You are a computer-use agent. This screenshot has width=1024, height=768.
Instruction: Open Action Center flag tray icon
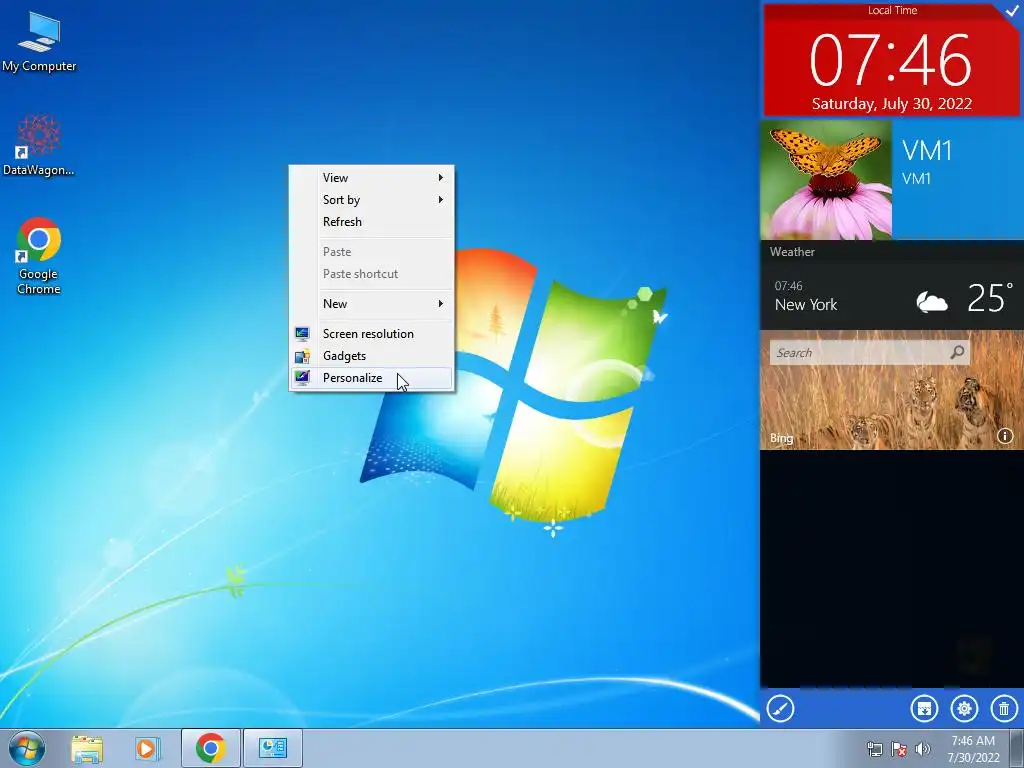899,749
